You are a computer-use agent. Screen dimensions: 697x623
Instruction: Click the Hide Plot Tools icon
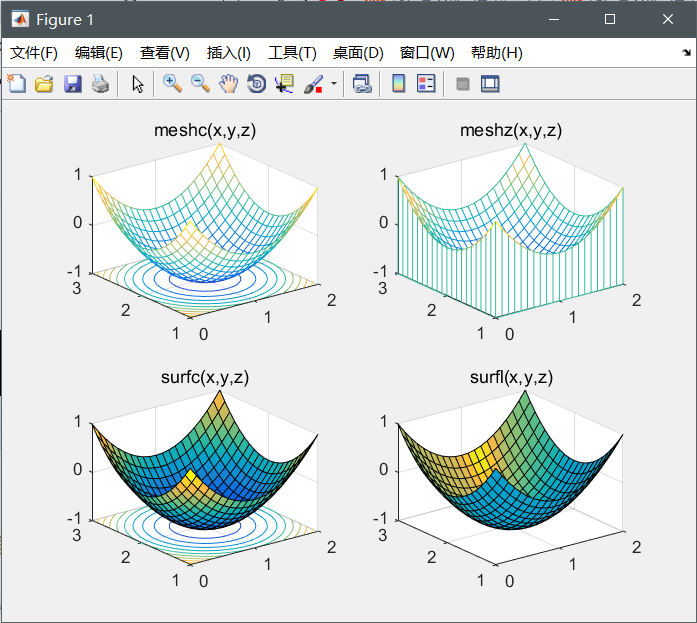click(x=463, y=84)
